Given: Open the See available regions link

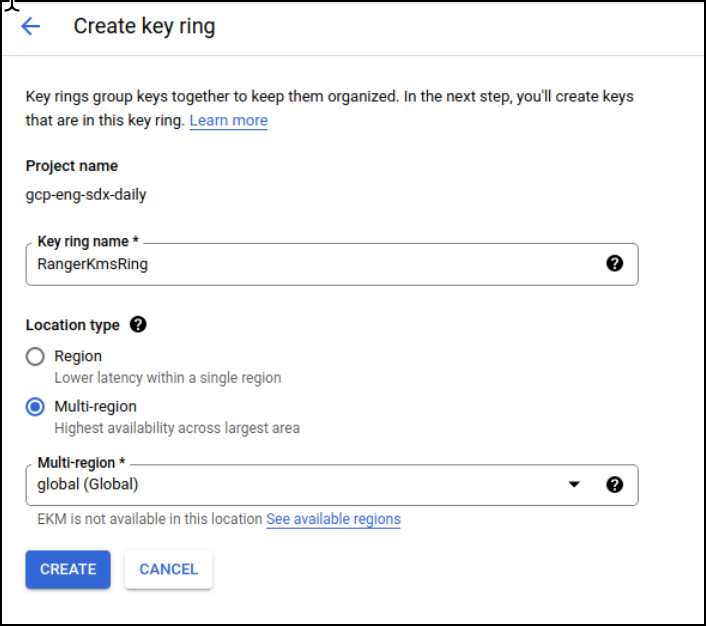Looking at the screenshot, I should tap(333, 519).
